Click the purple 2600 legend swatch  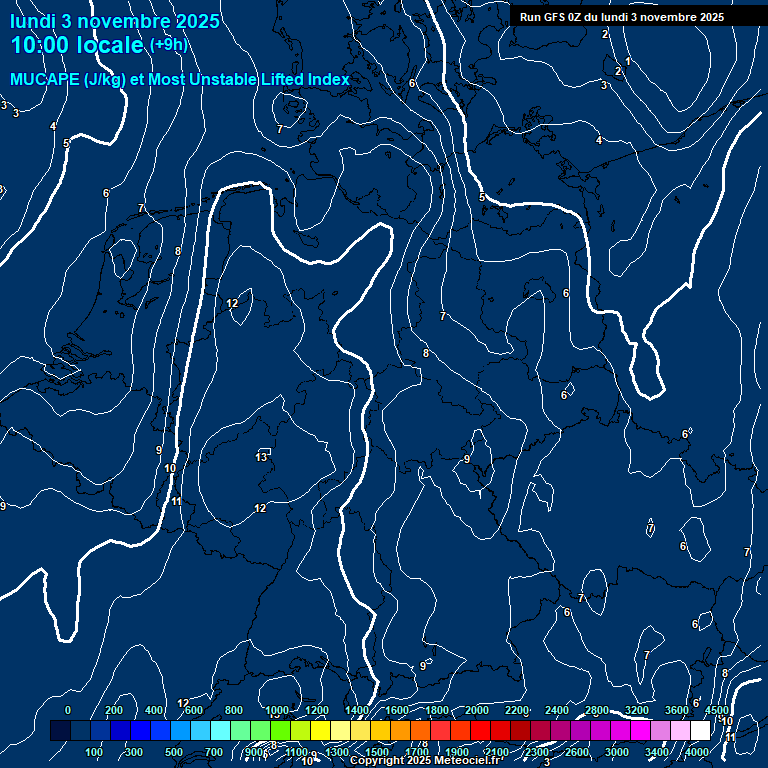pyautogui.click(x=580, y=731)
